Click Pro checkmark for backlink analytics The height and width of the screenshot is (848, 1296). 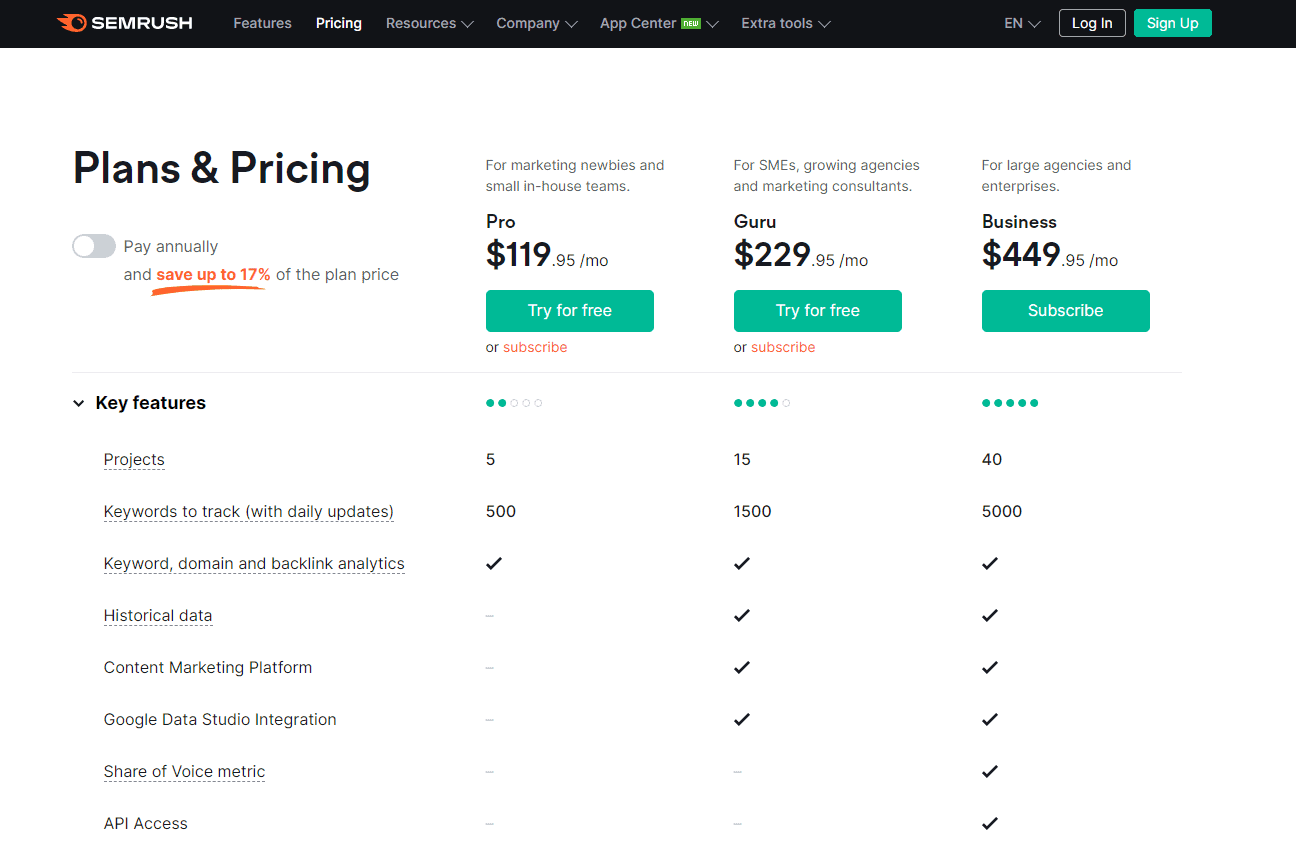494,563
